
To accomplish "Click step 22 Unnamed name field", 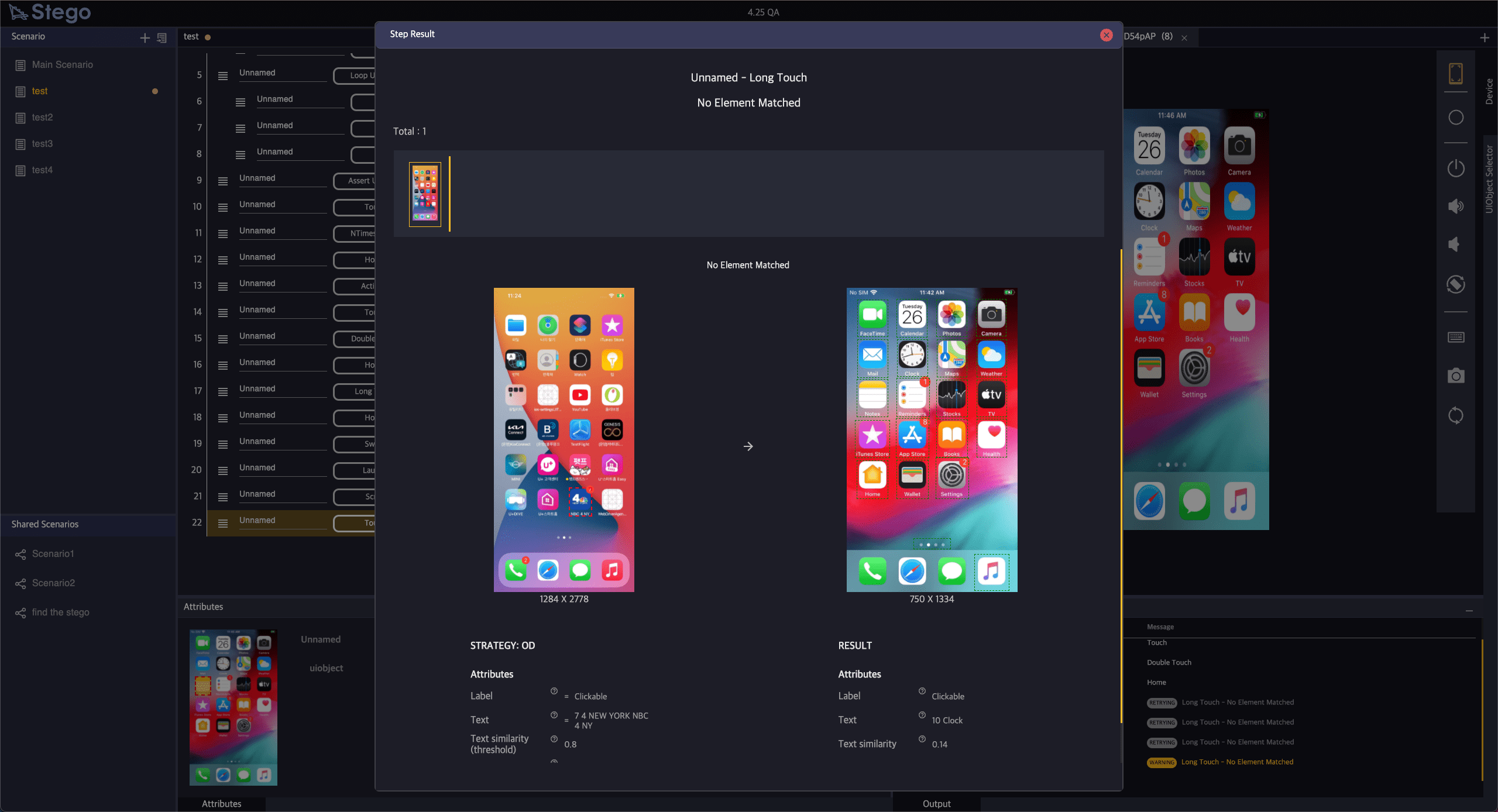I will [x=282, y=521].
